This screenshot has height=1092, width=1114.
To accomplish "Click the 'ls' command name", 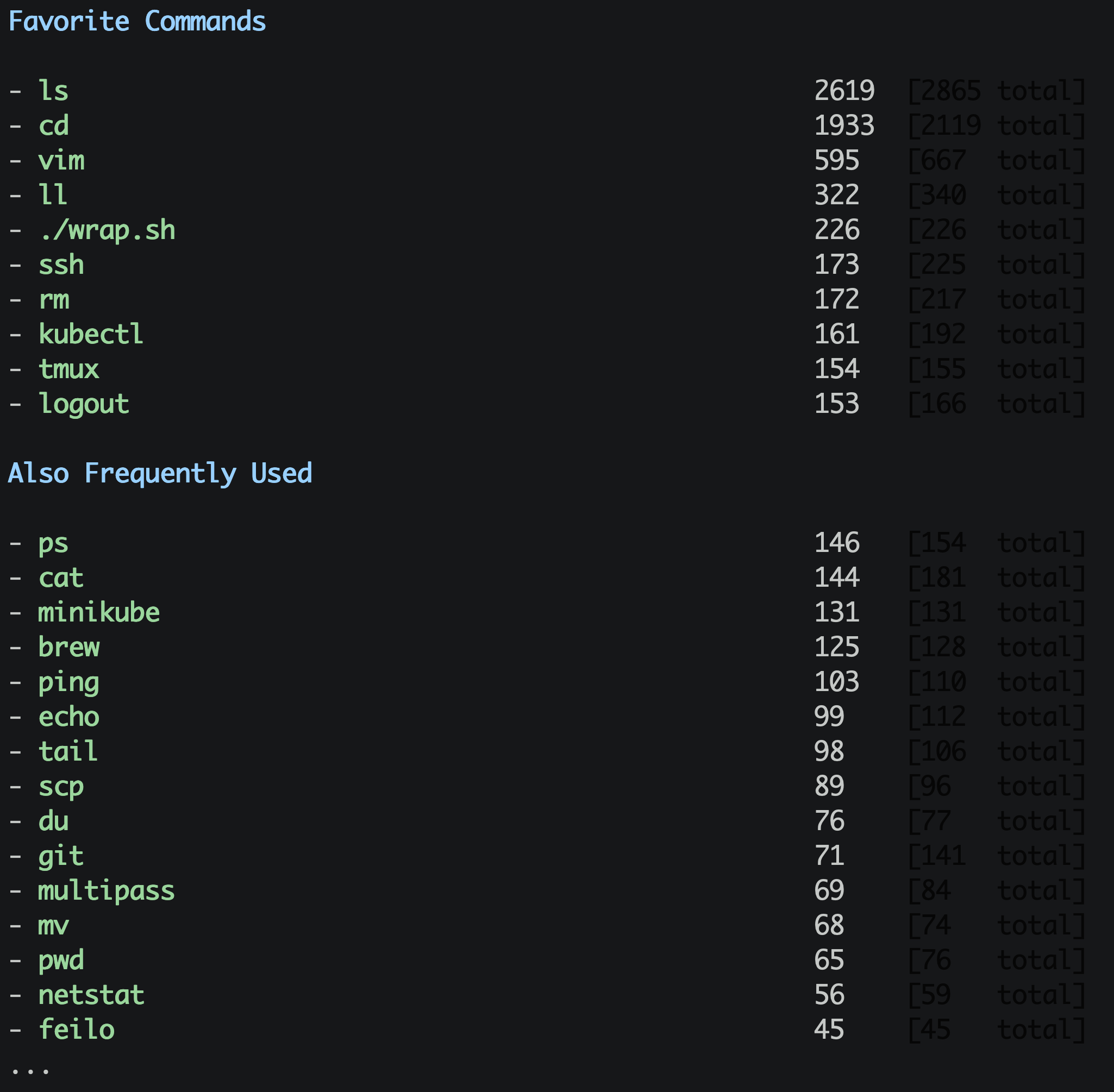I will pos(53,91).
